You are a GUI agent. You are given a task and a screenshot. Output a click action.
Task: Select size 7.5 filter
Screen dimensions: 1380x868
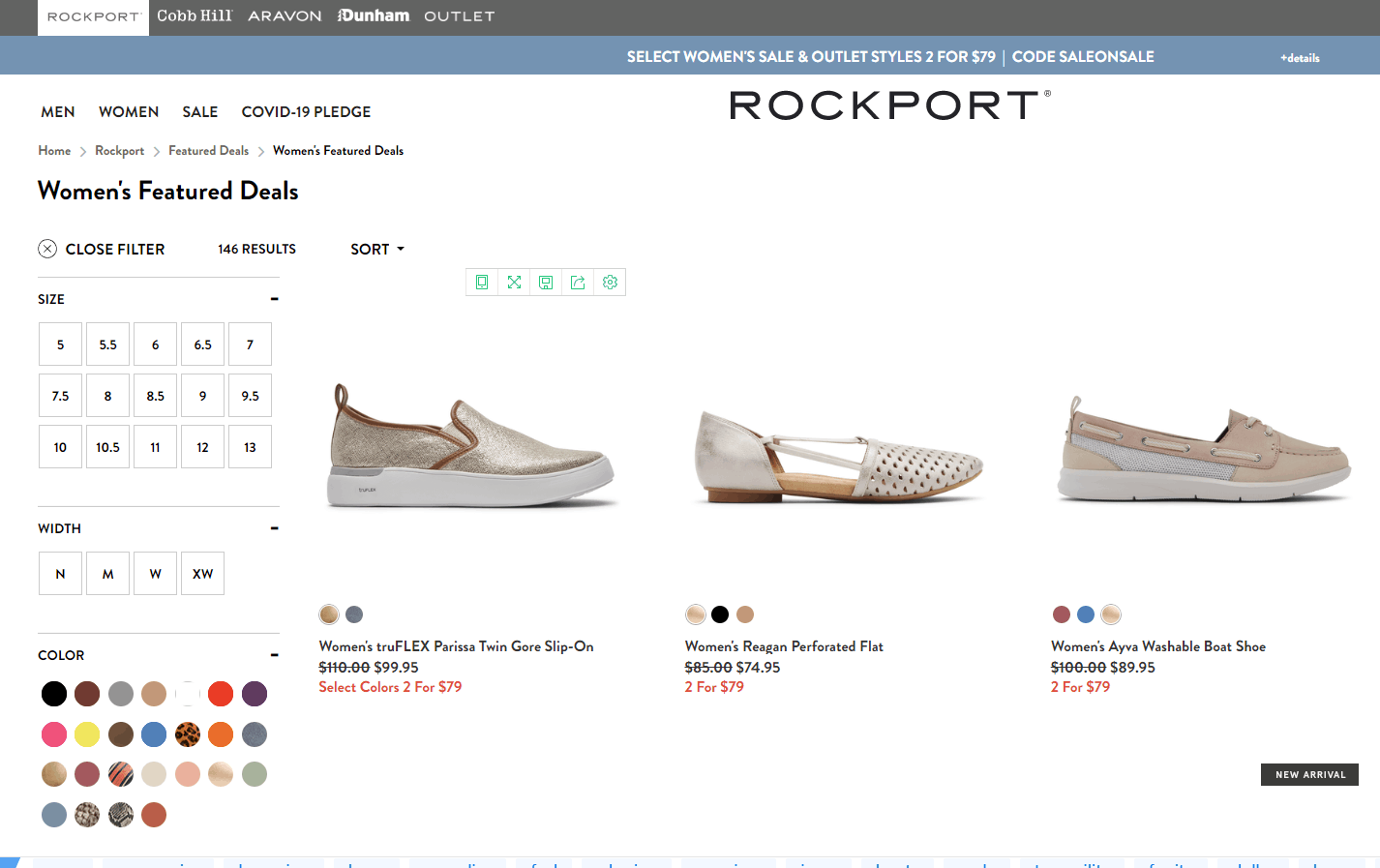coord(60,396)
